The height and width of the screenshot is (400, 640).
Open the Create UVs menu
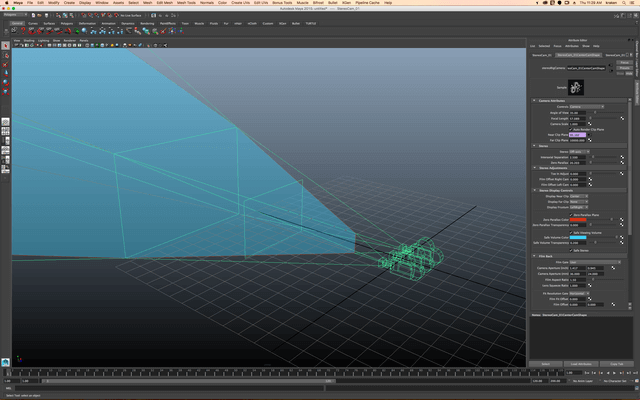click(240, 2)
